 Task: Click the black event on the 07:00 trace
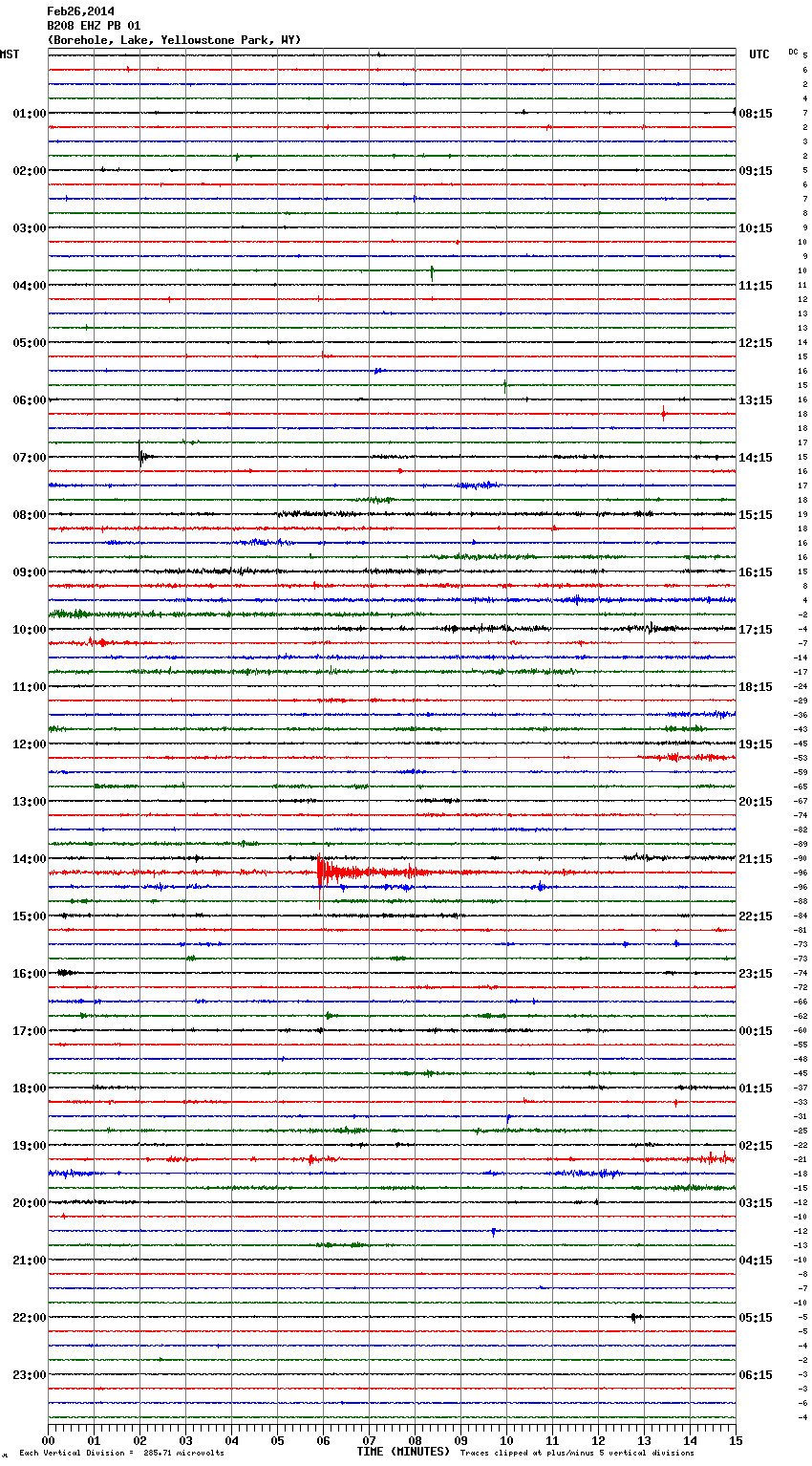(141, 457)
